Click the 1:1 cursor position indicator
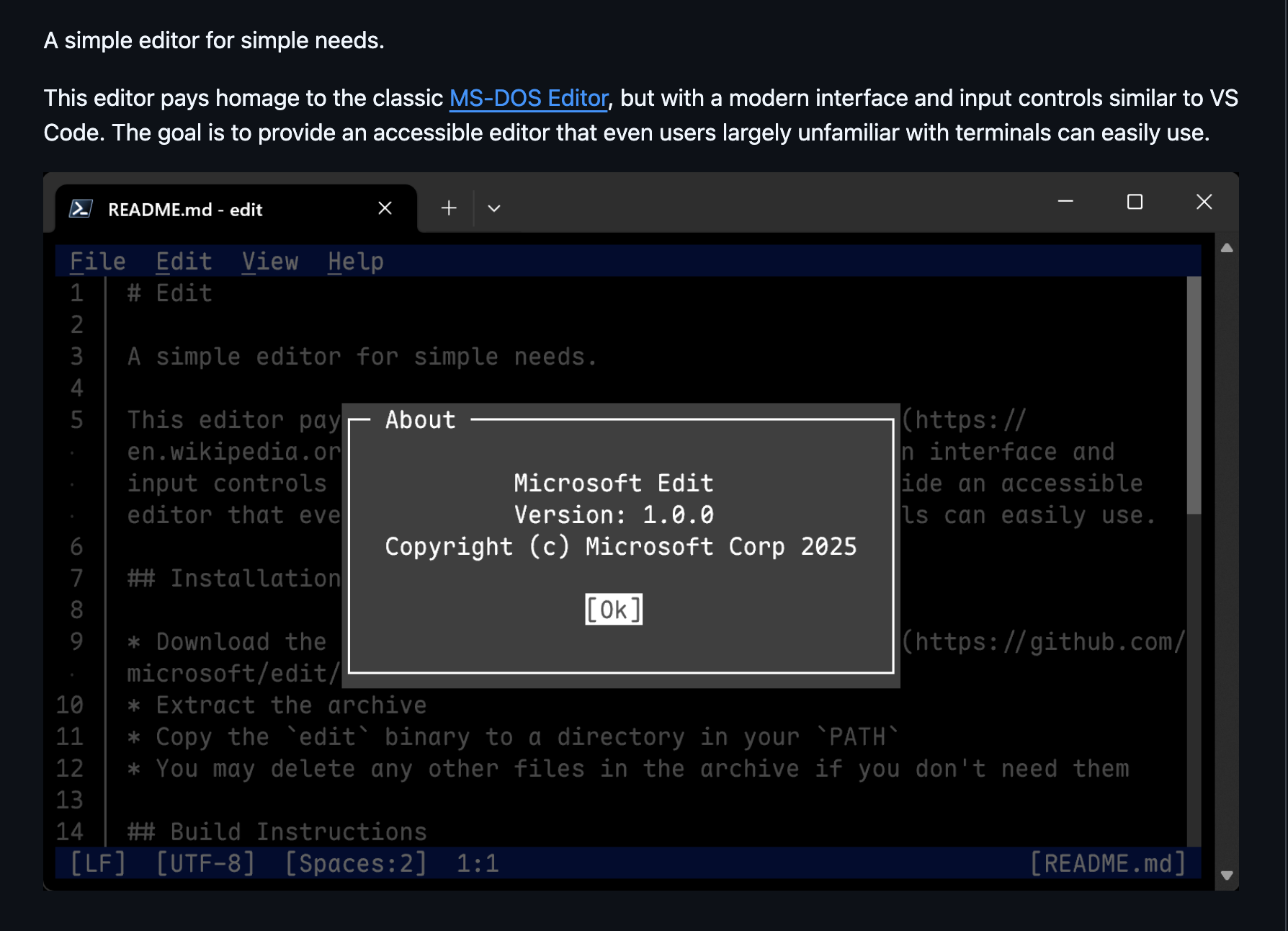The width and height of the screenshot is (1288, 931). (478, 863)
